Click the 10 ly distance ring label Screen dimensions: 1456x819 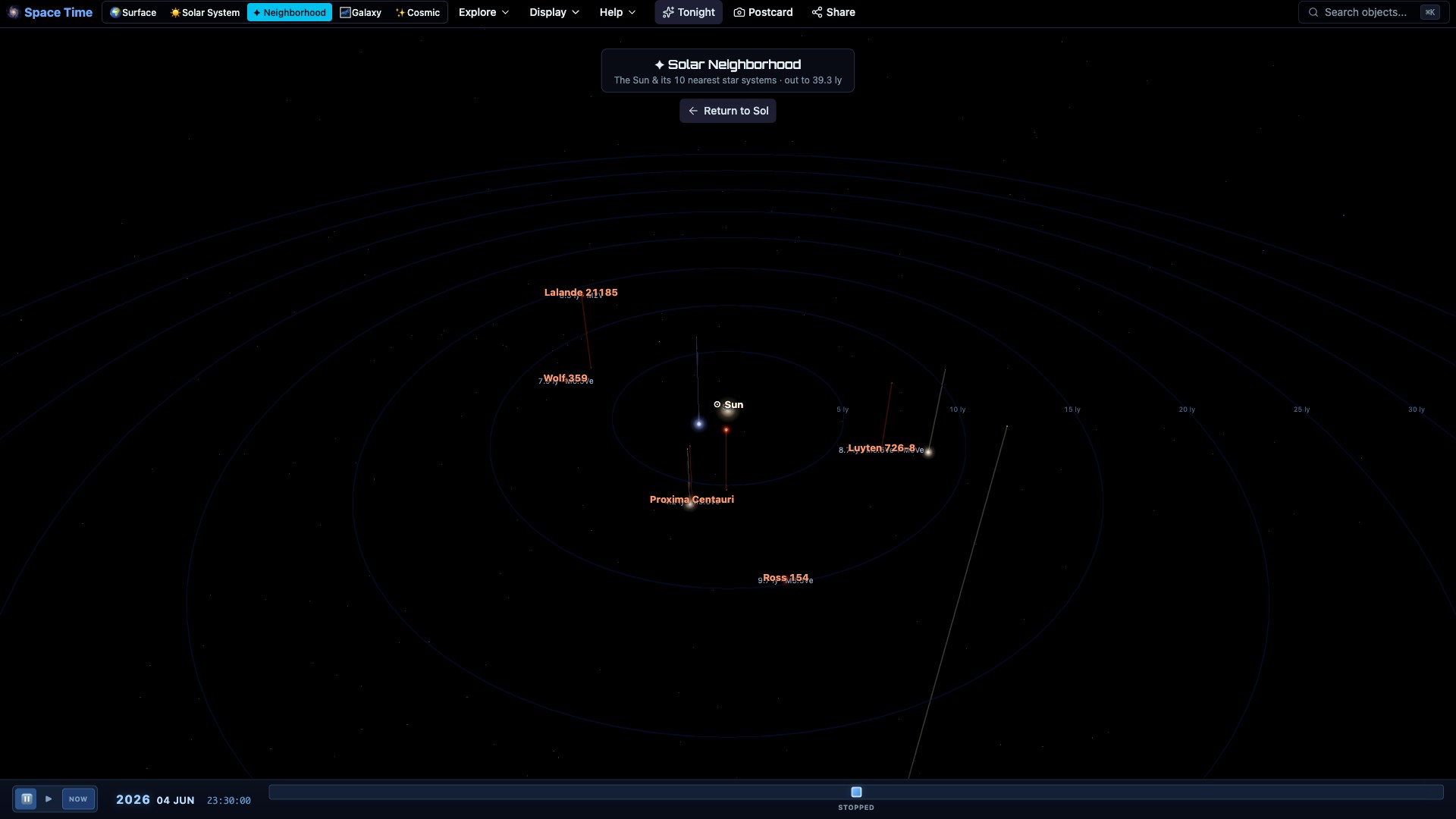tap(957, 409)
